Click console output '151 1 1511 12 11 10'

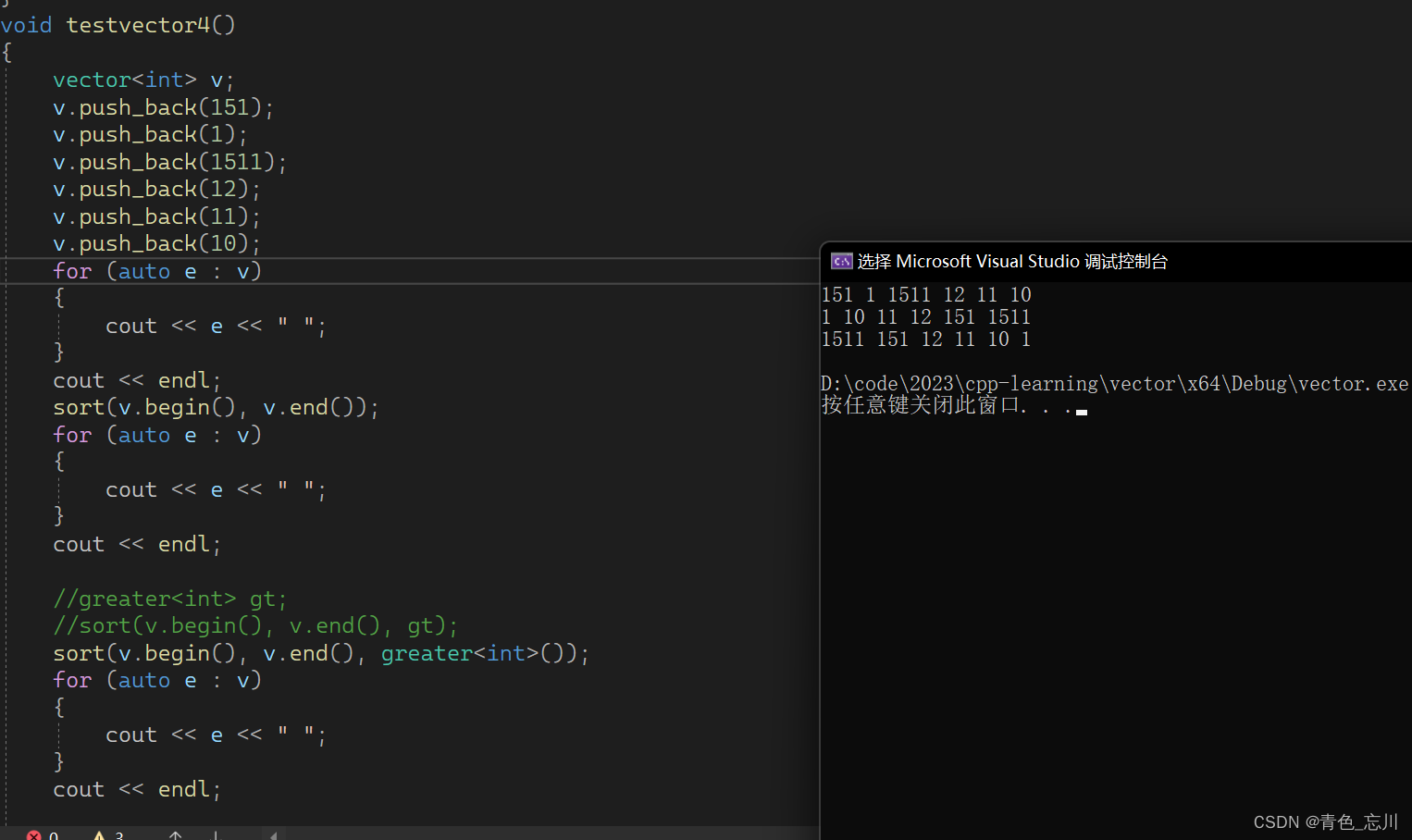(x=926, y=295)
